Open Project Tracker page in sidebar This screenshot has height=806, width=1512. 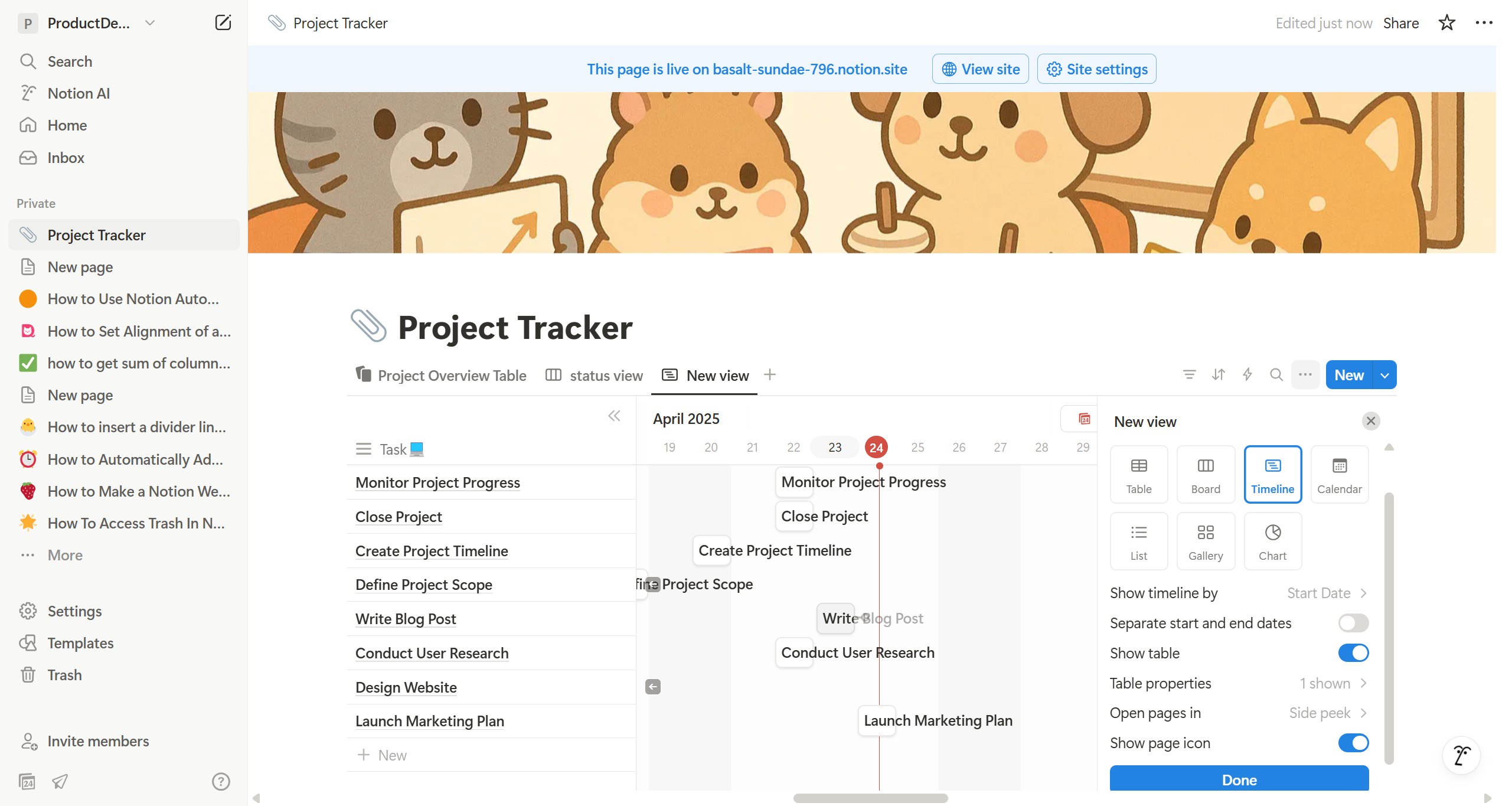coord(124,235)
